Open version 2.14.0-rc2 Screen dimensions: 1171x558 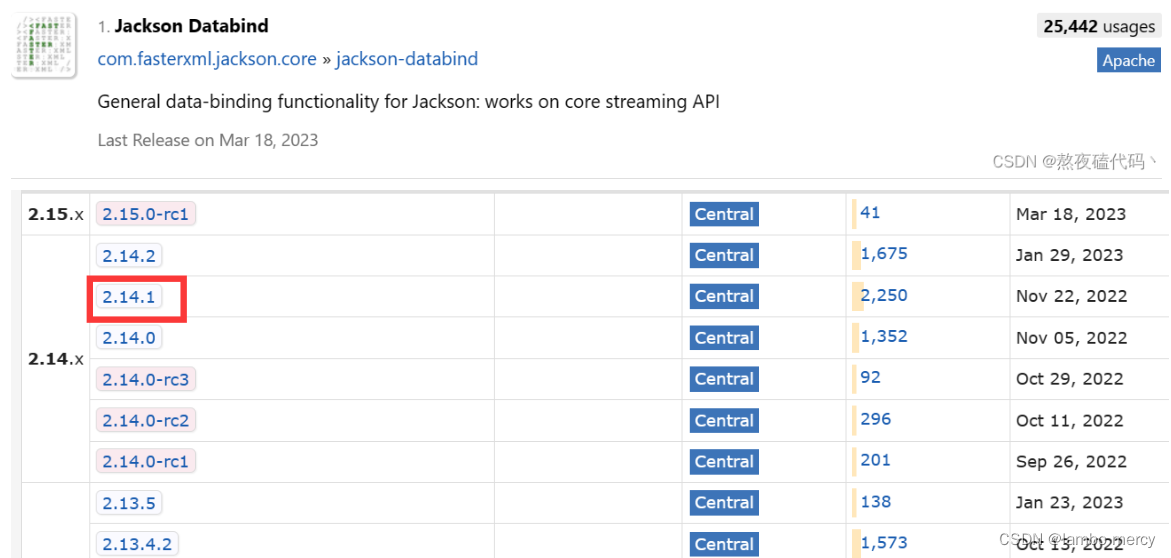pos(146,421)
